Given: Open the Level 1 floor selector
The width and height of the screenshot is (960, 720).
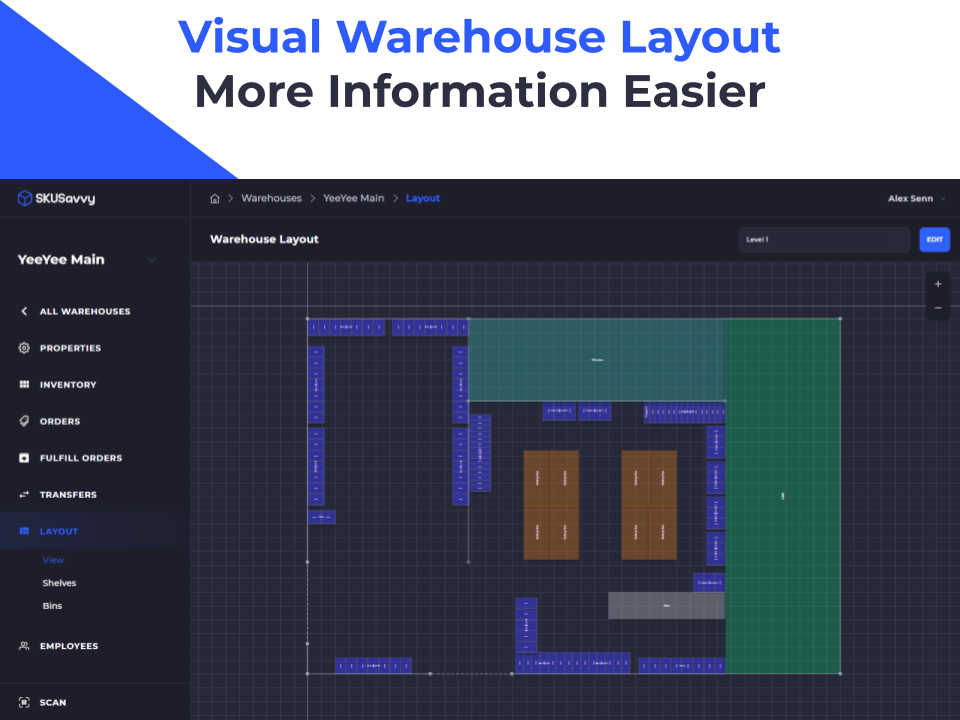Looking at the screenshot, I should [x=823, y=239].
